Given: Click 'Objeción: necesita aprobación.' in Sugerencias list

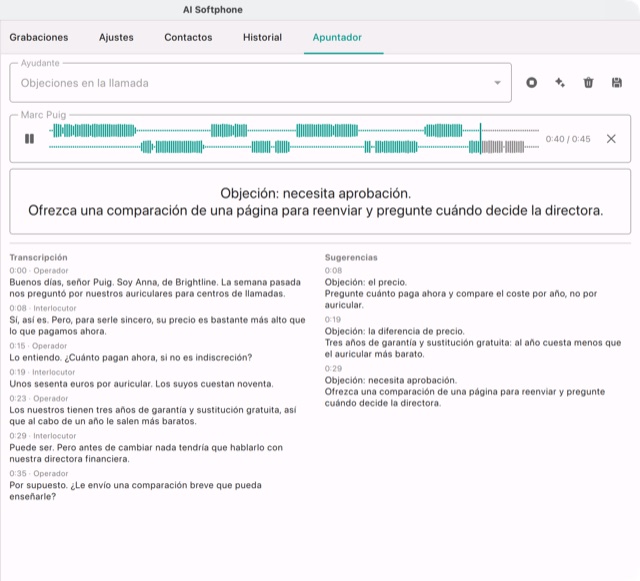Looking at the screenshot, I should pyautogui.click(x=391, y=380).
